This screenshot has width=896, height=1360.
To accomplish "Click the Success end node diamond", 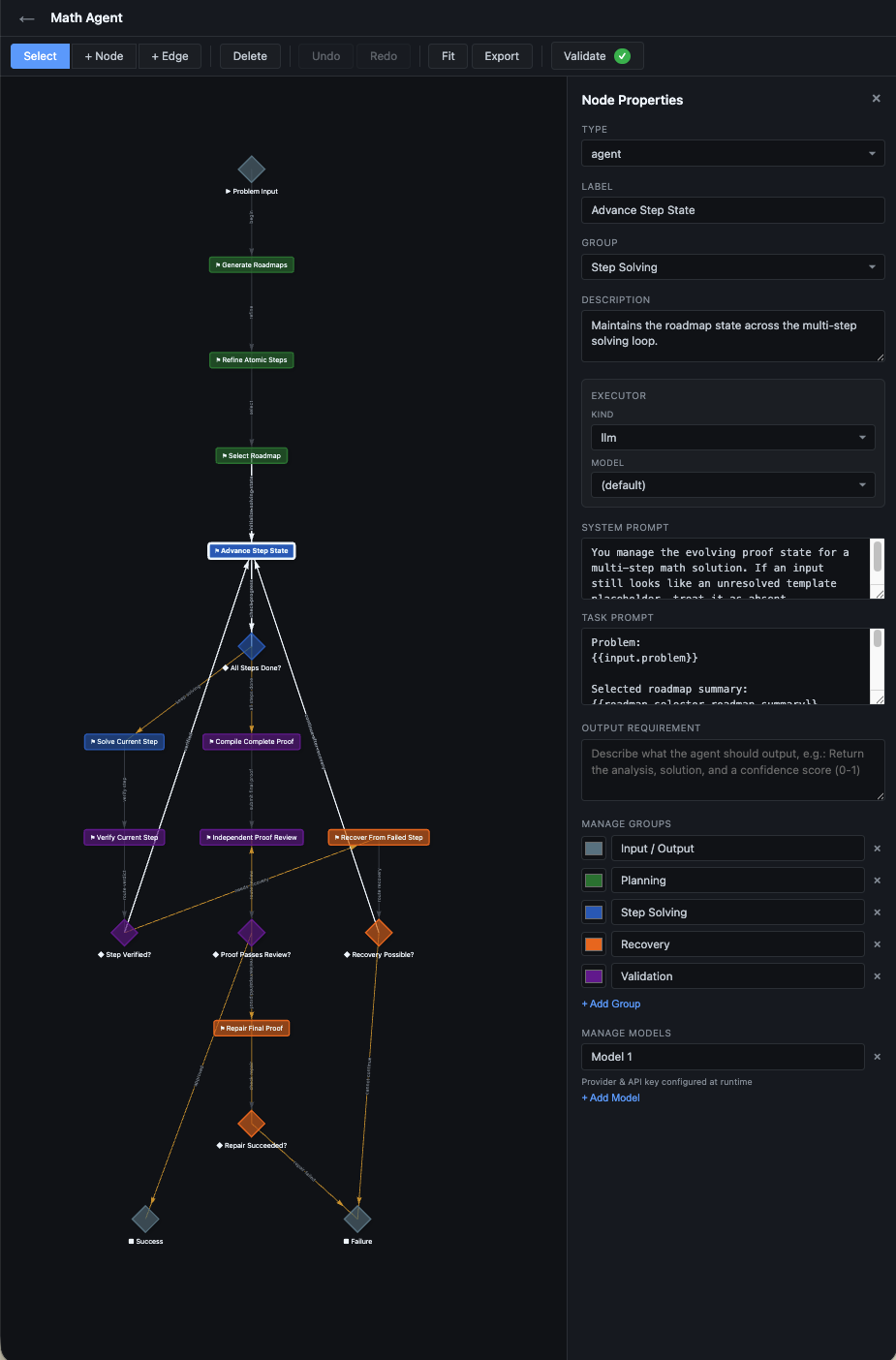I will point(145,1219).
